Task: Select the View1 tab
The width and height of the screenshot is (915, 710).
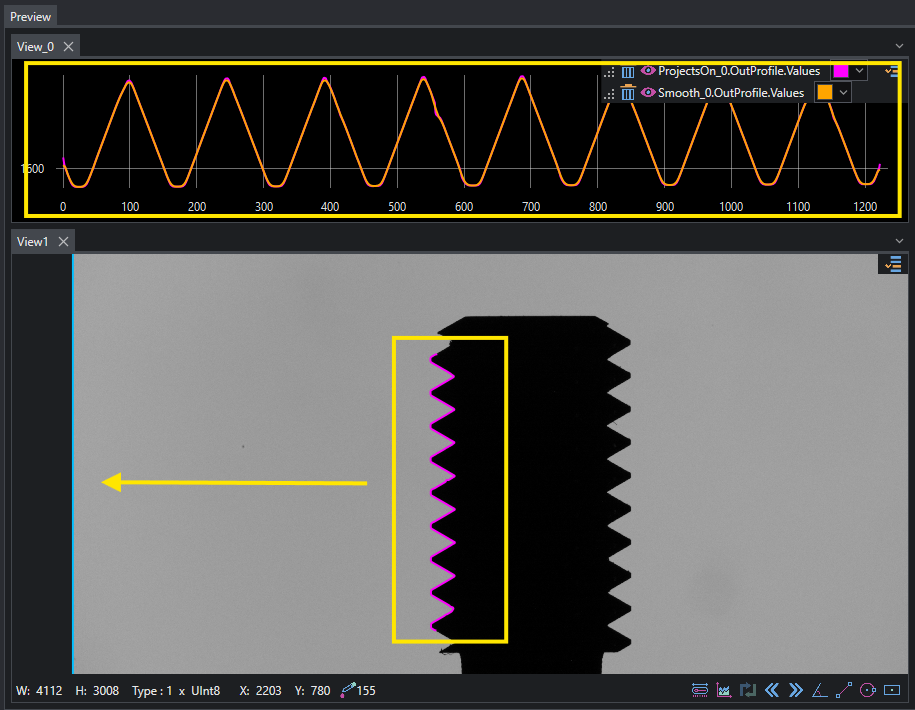Action: pos(32,242)
